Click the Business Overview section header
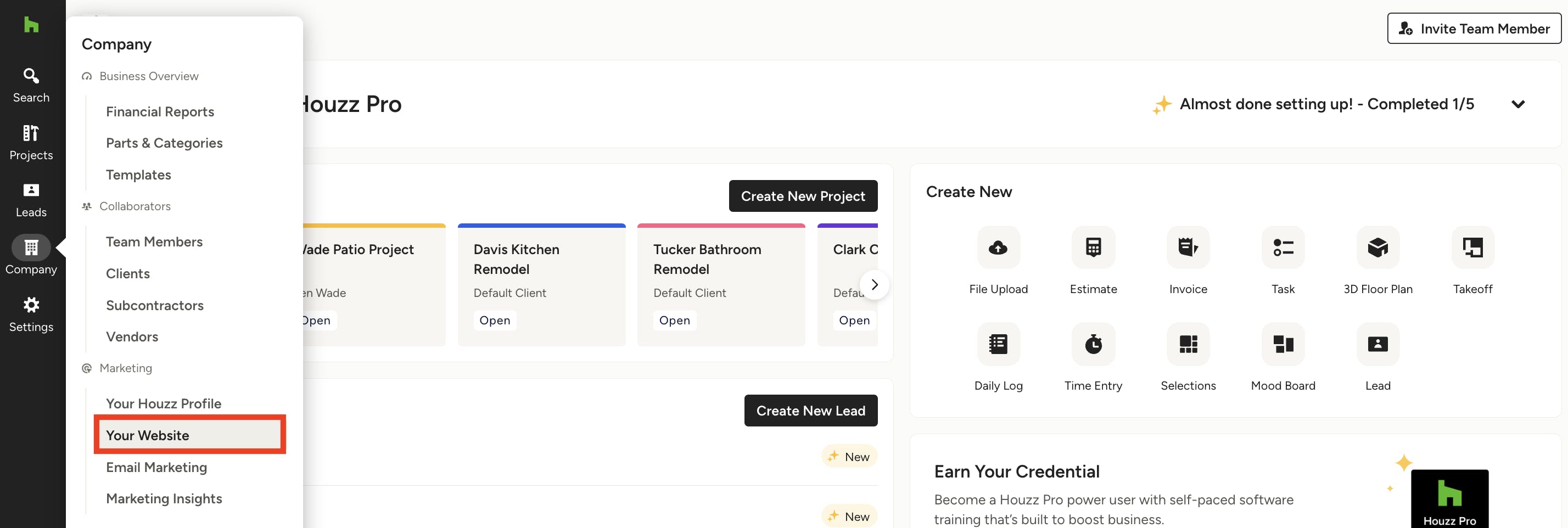This screenshot has height=528, width=1568. (x=140, y=76)
